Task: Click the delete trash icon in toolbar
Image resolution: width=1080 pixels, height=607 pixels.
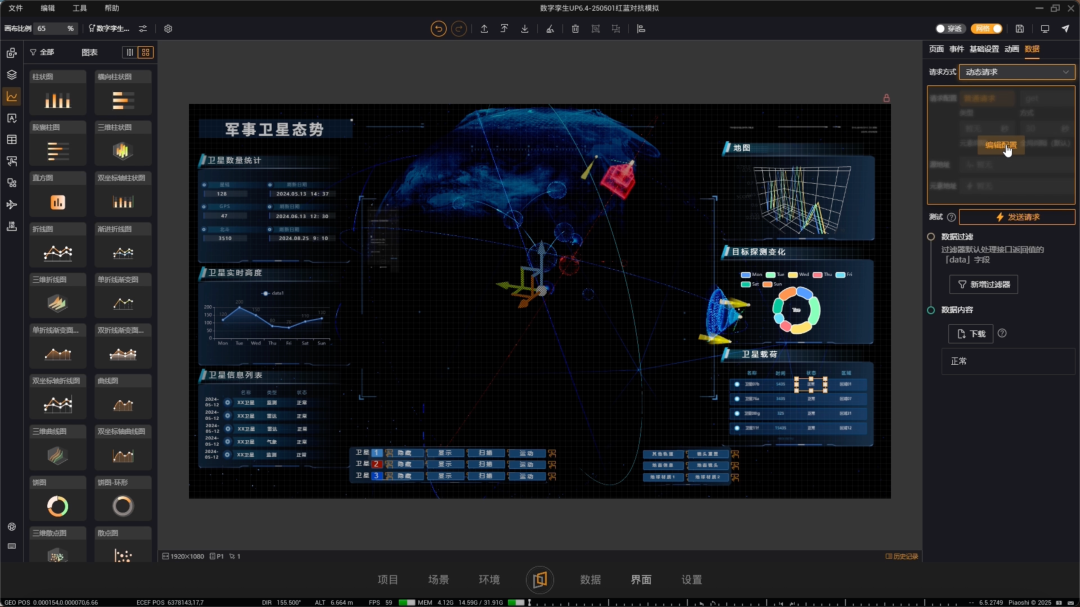Action: click(x=575, y=29)
